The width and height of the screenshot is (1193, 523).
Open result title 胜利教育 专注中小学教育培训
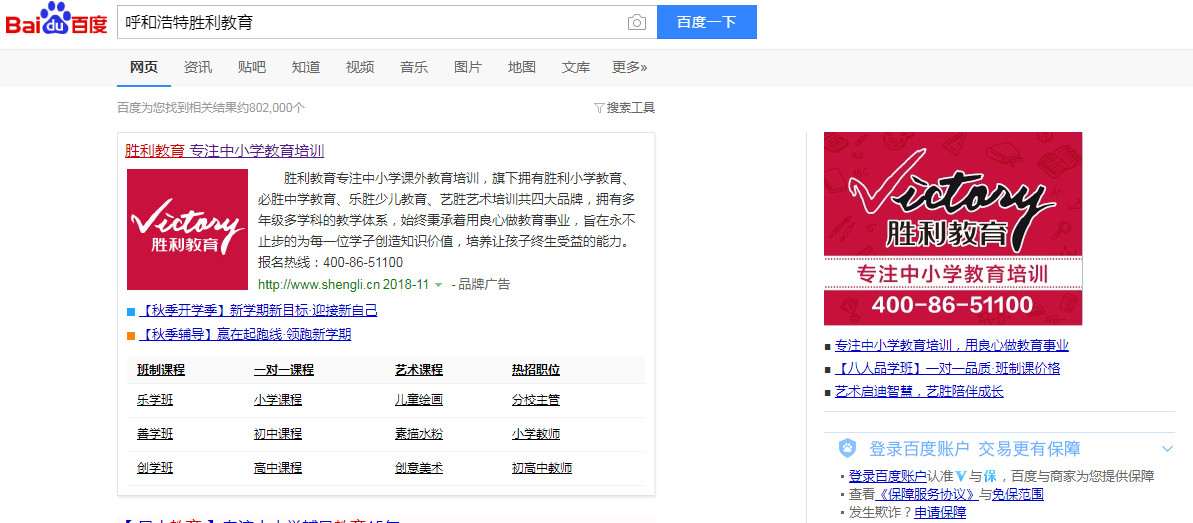tap(224, 151)
